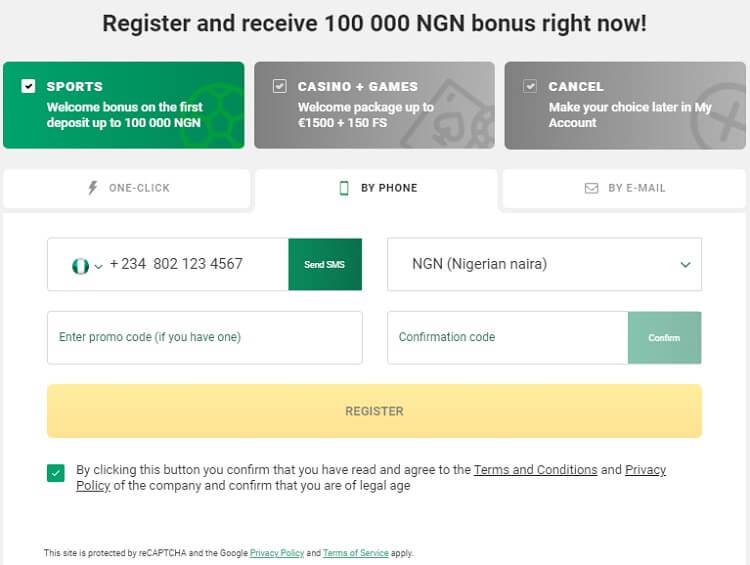Tick the Casino + Games bonus checkbox
Viewport: 750px width, 565px height.
coord(279,86)
